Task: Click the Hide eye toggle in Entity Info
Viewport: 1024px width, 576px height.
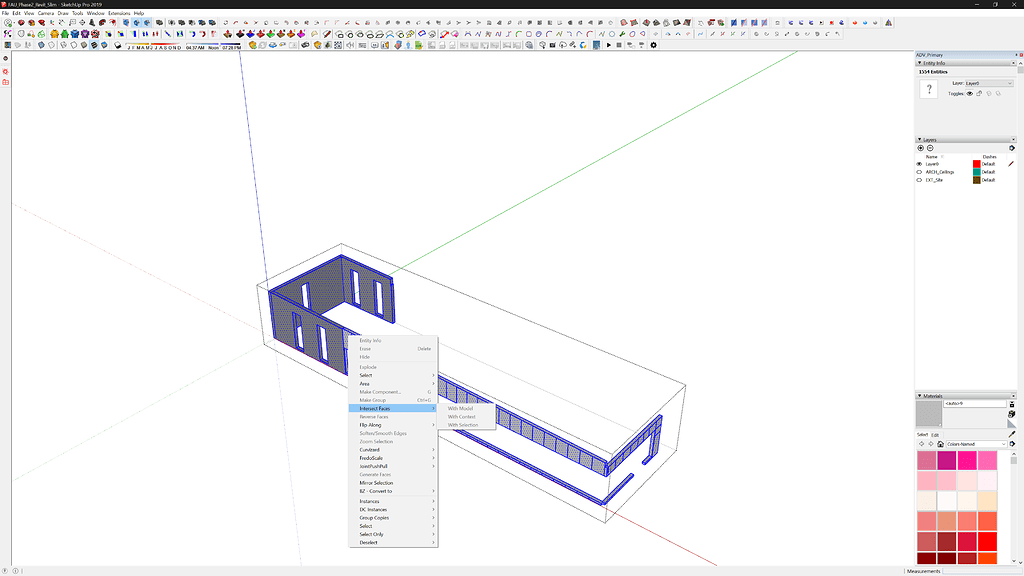Action: click(x=970, y=93)
